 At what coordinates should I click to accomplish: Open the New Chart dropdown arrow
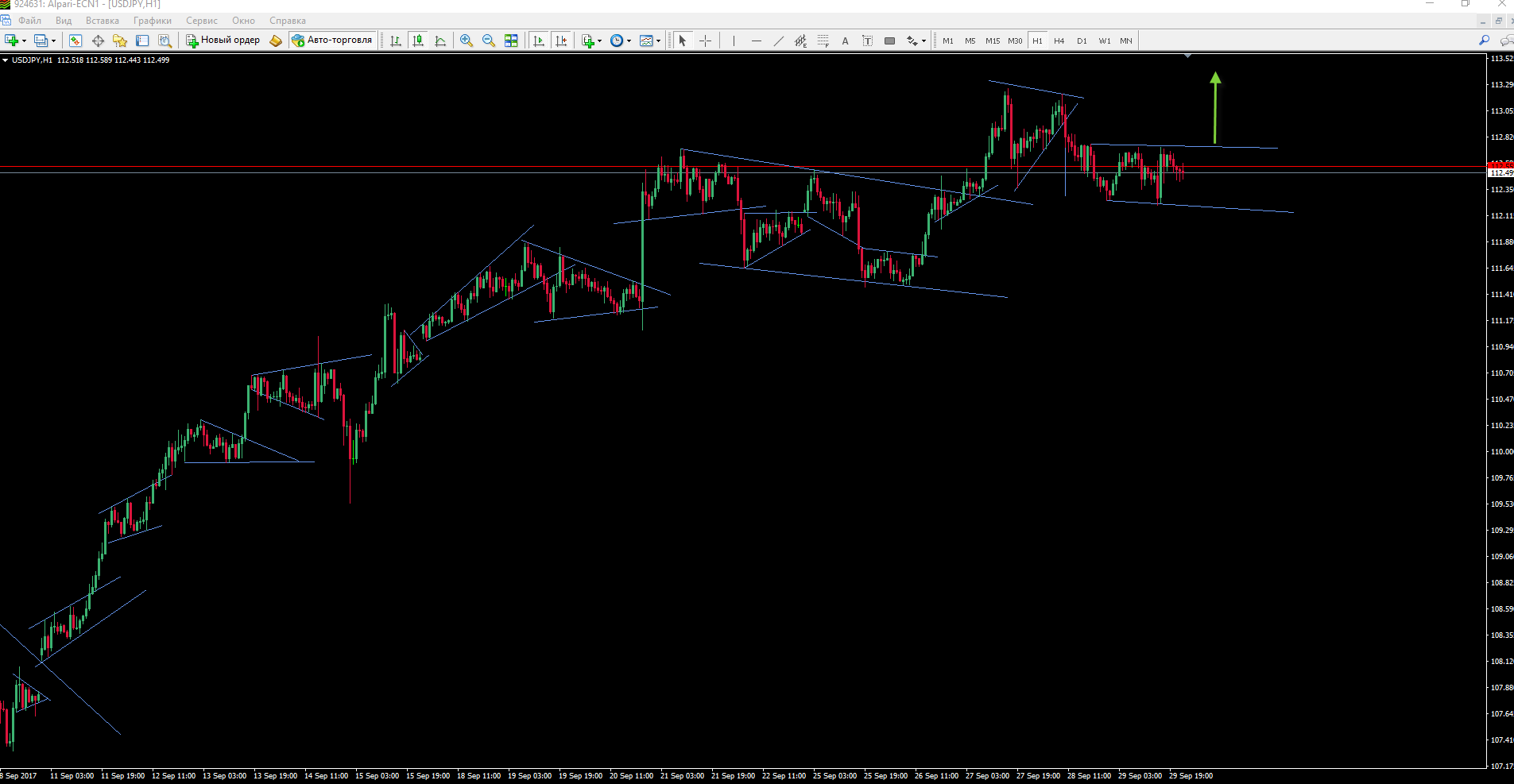[x=25, y=41]
